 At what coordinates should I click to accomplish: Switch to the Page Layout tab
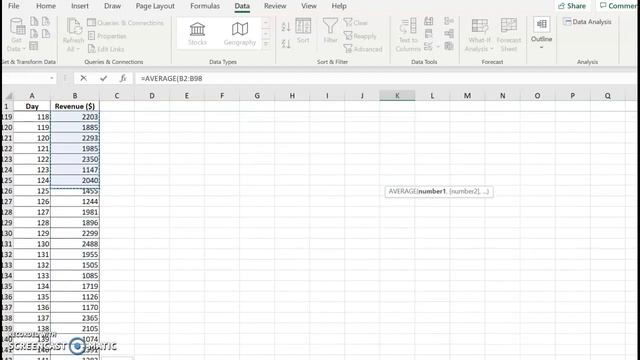155,6
